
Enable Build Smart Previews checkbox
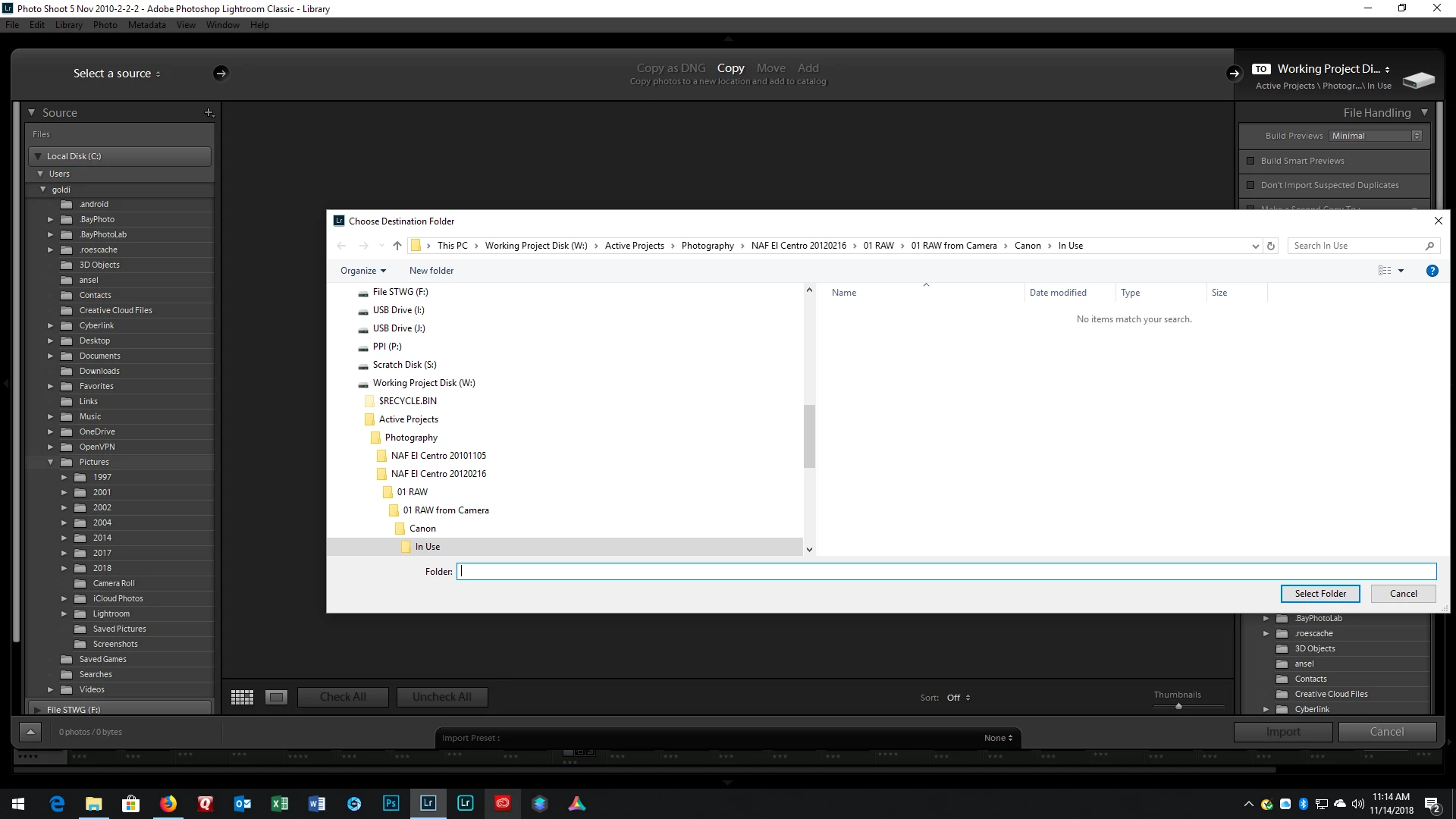(1250, 161)
